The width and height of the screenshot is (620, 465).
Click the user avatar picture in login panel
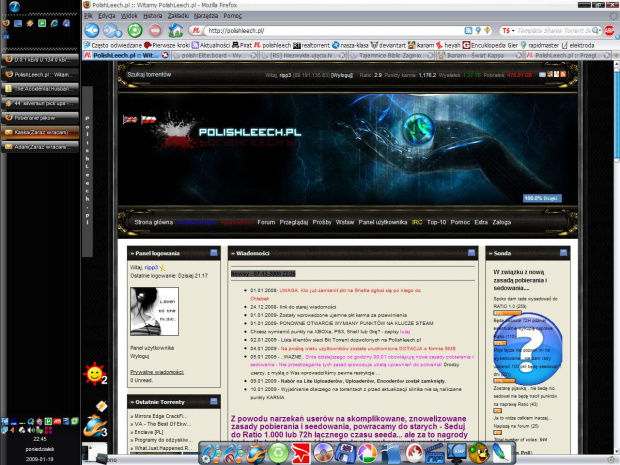[154, 312]
